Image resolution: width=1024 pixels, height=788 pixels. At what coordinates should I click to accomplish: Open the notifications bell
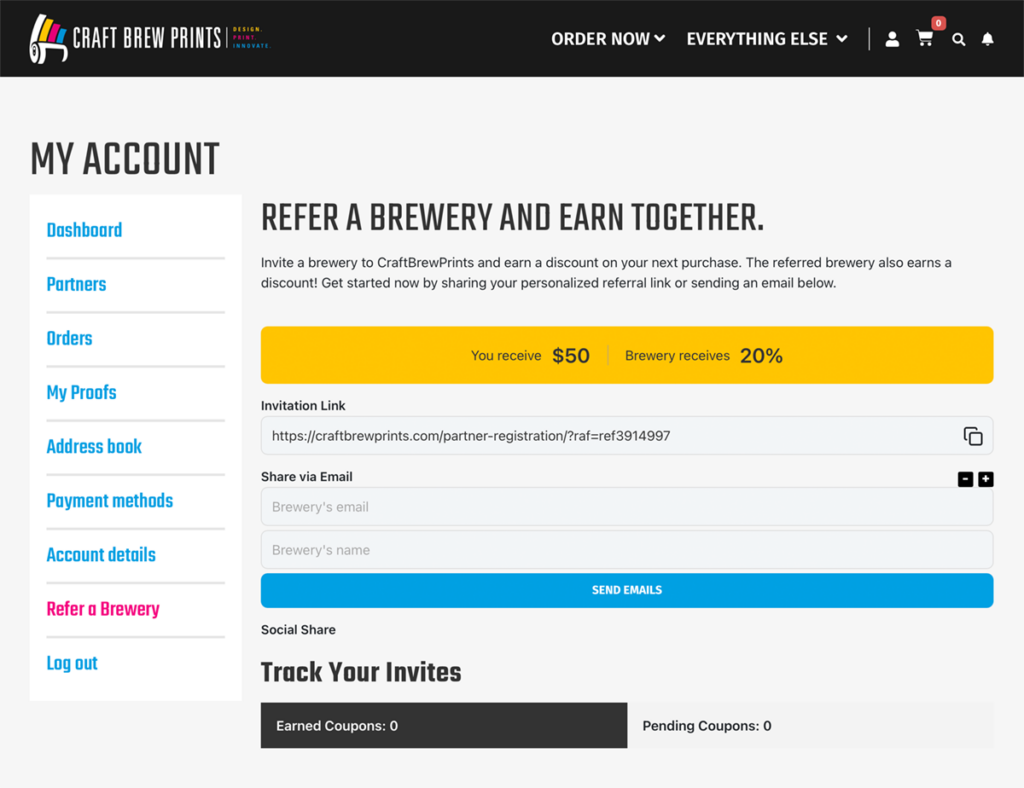click(988, 39)
